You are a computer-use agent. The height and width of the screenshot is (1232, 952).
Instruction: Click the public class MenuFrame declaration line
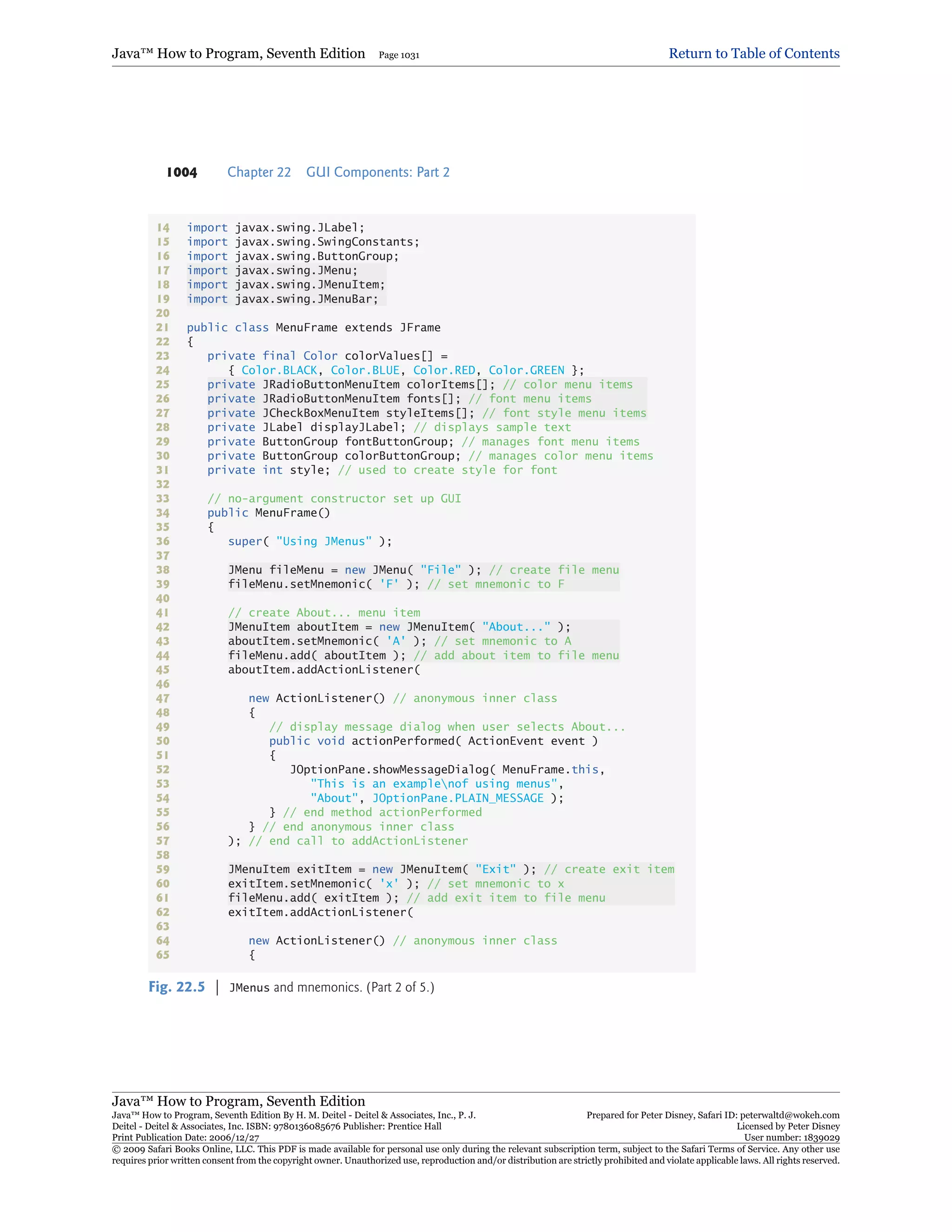coord(314,328)
